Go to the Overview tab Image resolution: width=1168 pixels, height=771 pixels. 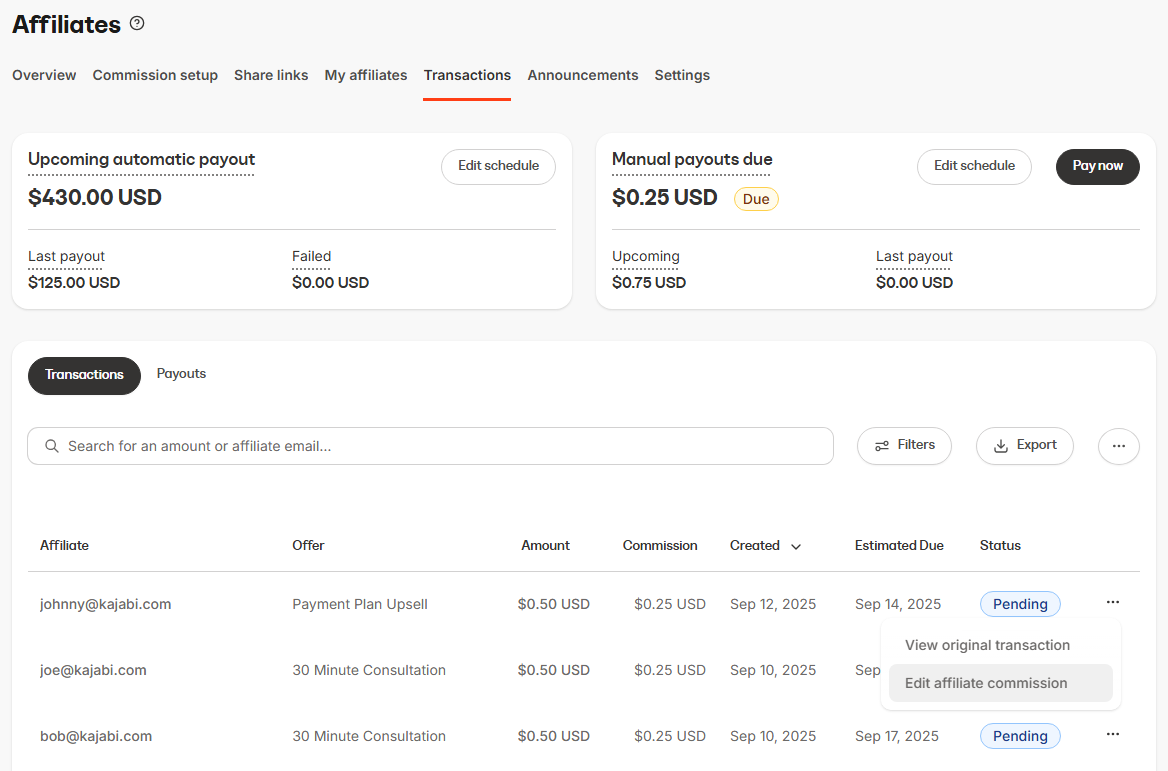44,75
